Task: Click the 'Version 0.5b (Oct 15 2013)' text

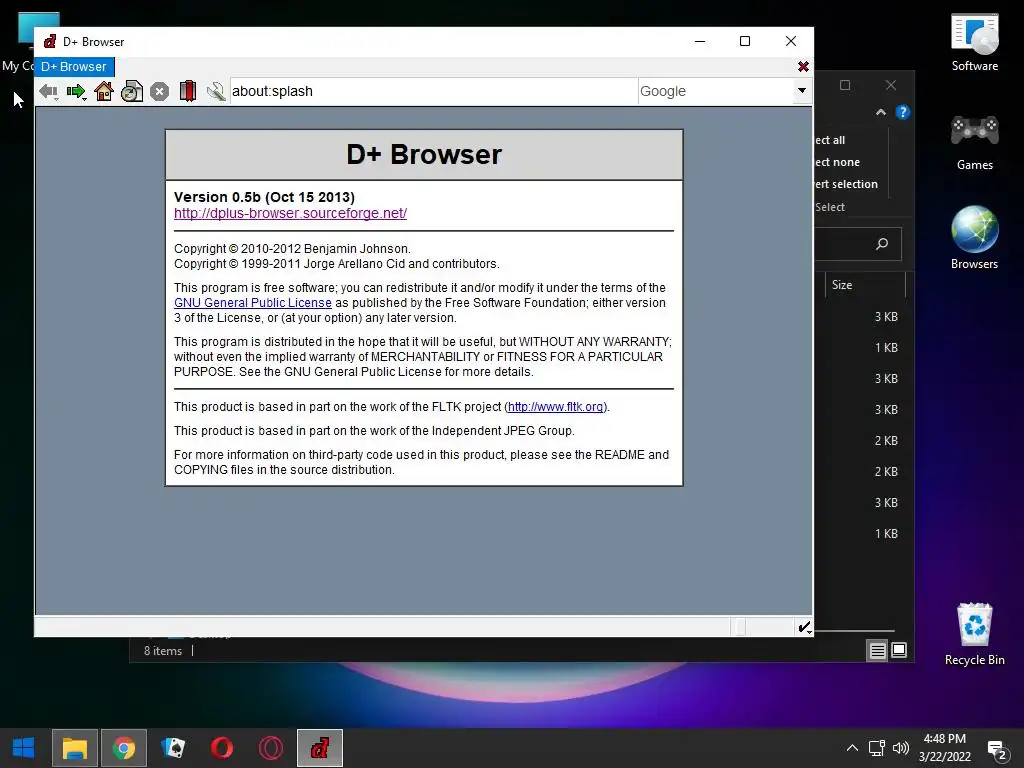Action: (x=264, y=197)
